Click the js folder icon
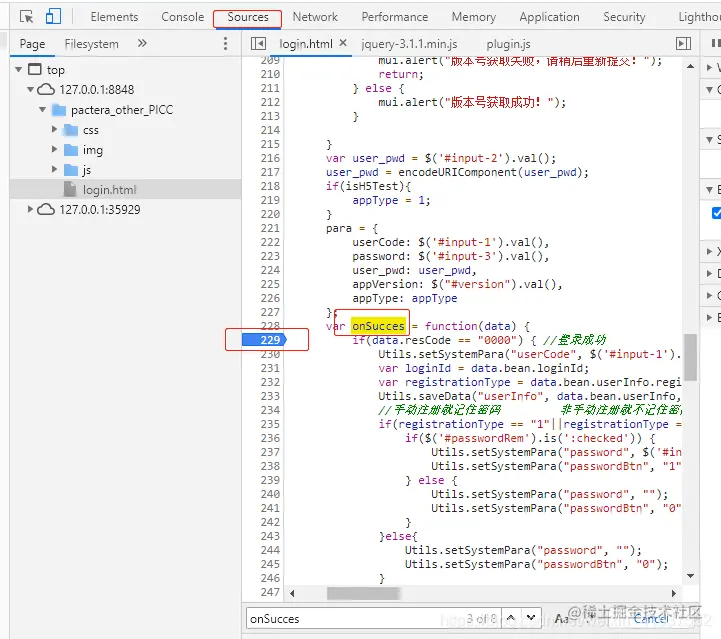The height and width of the screenshot is (639, 721). coord(71,170)
